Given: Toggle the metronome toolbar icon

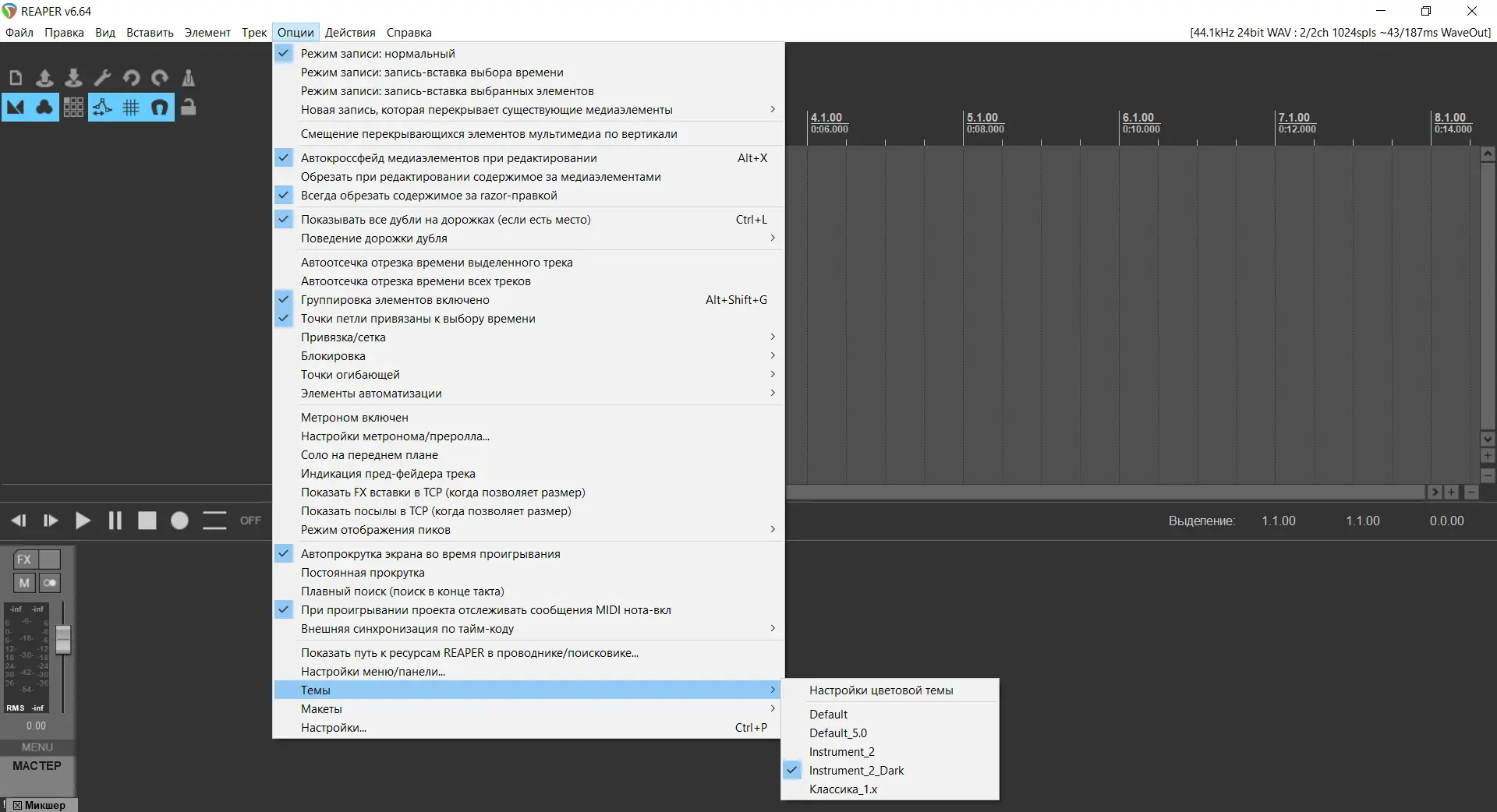Looking at the screenshot, I should tap(188, 78).
